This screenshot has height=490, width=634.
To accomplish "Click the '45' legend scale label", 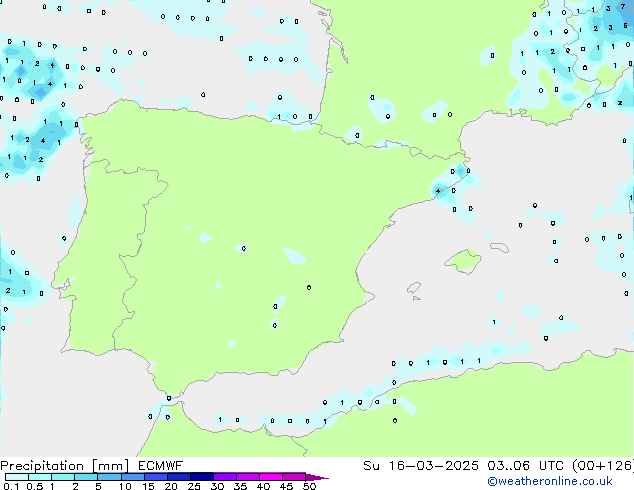I will tap(286, 486).
